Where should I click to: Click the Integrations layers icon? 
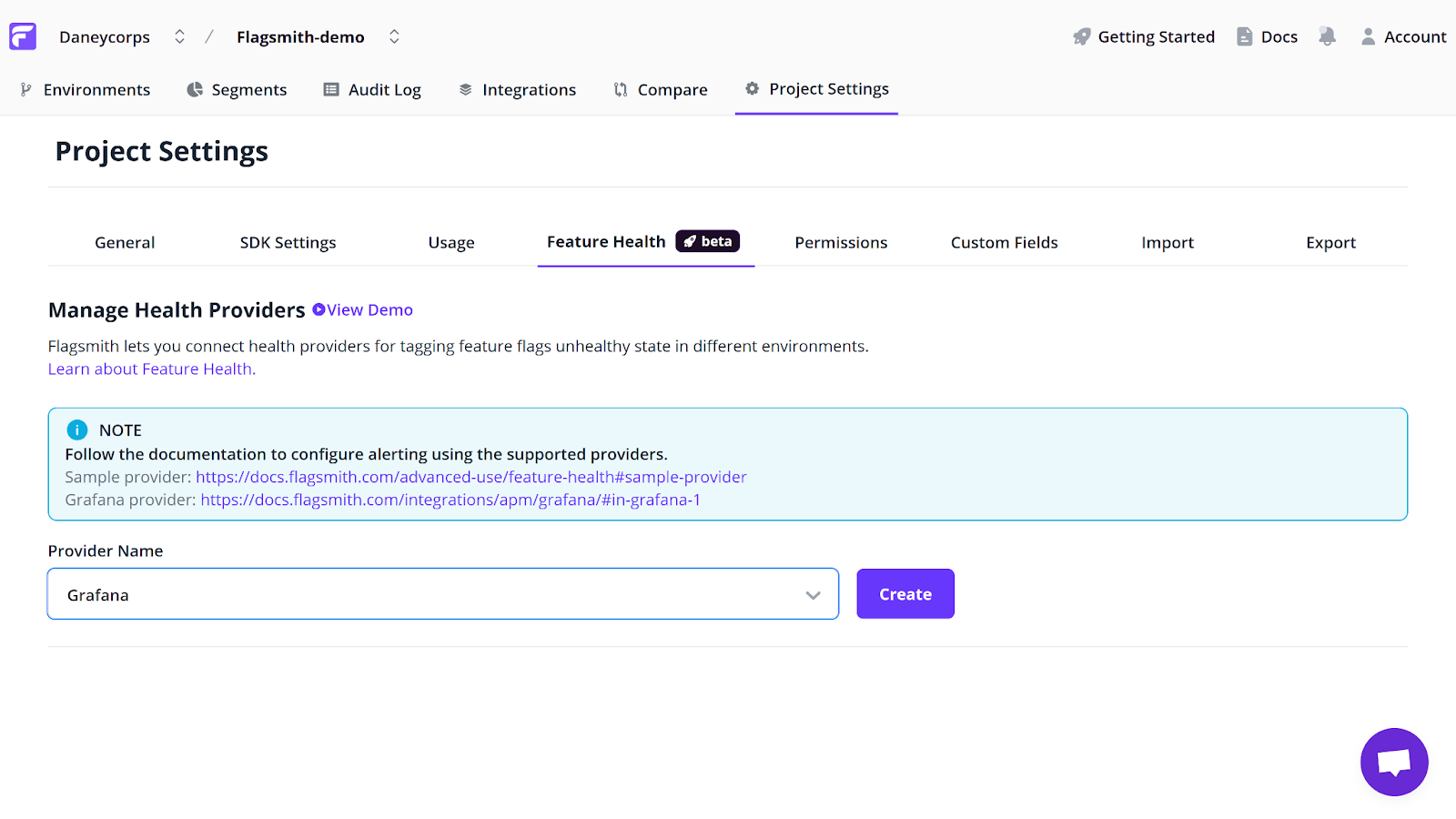point(465,89)
